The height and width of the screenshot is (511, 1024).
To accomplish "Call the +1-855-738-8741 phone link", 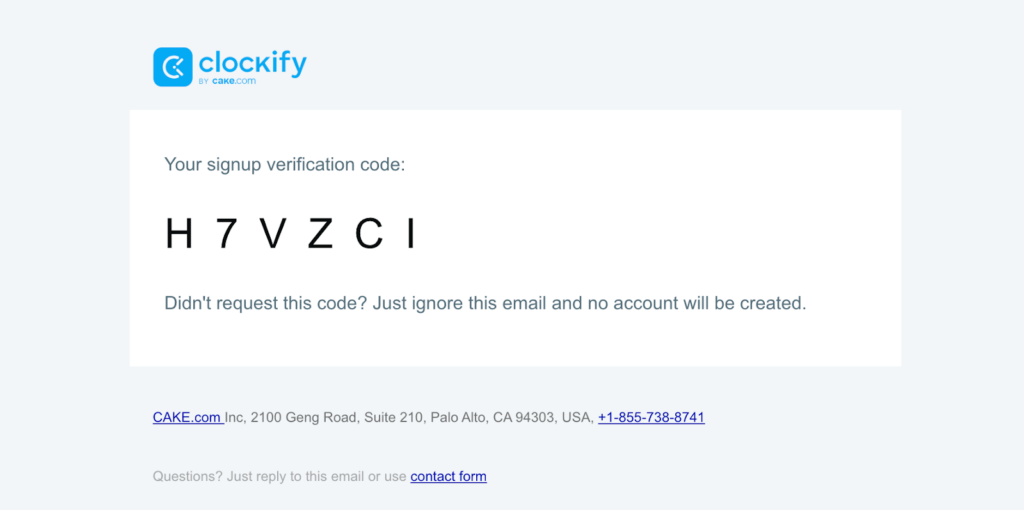I will click(651, 417).
